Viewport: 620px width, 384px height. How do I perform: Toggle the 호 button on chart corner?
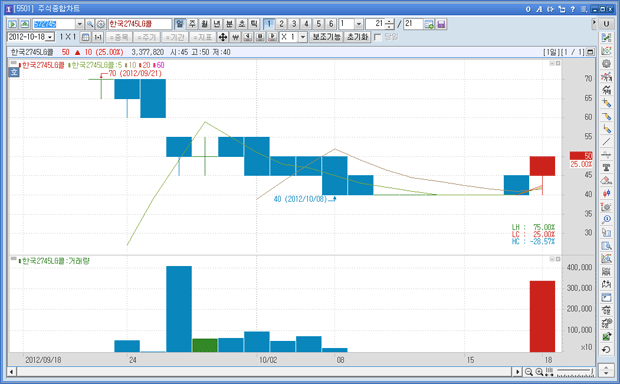pos(14,72)
